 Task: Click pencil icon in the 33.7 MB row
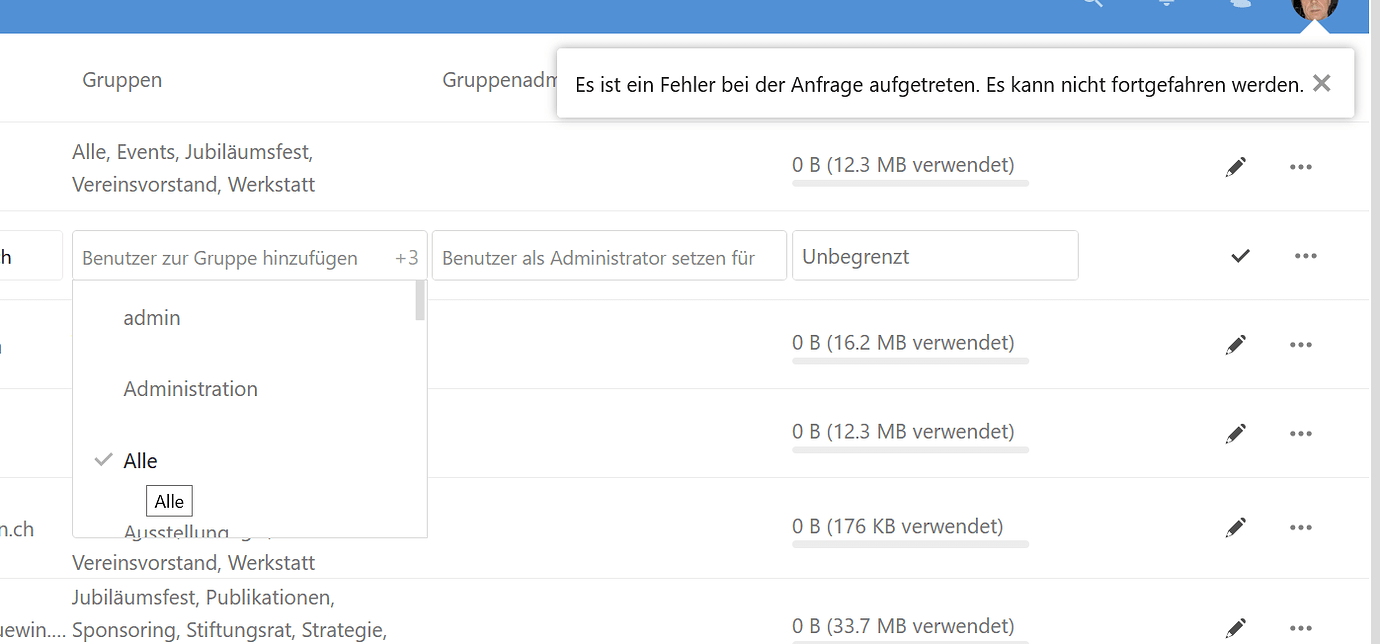click(1236, 628)
